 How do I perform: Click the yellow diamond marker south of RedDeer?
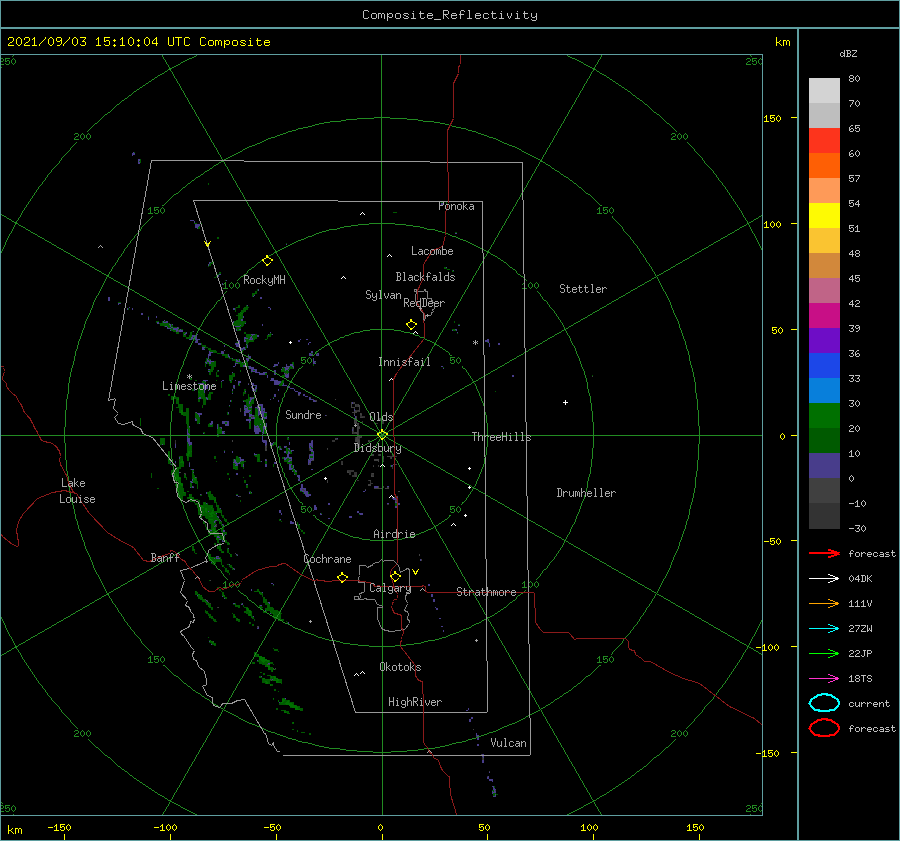pos(411,325)
